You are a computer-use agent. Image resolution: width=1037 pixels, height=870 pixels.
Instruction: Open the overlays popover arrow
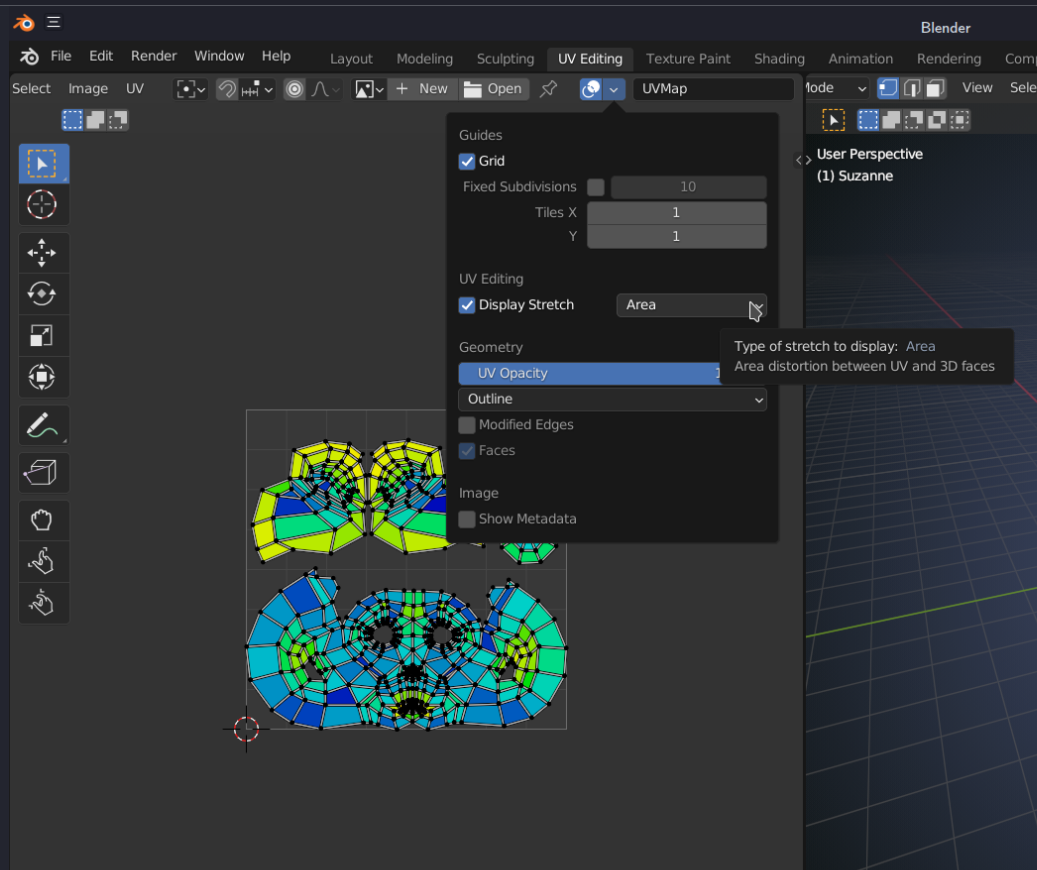coord(614,89)
